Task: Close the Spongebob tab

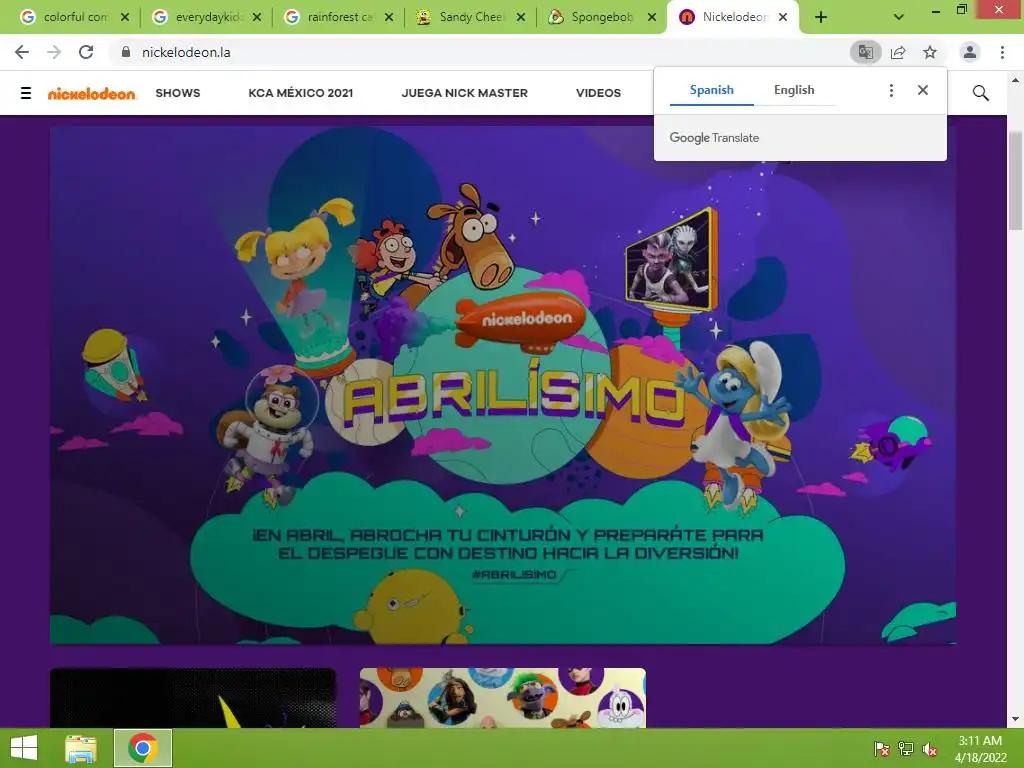Action: pyautogui.click(x=652, y=18)
